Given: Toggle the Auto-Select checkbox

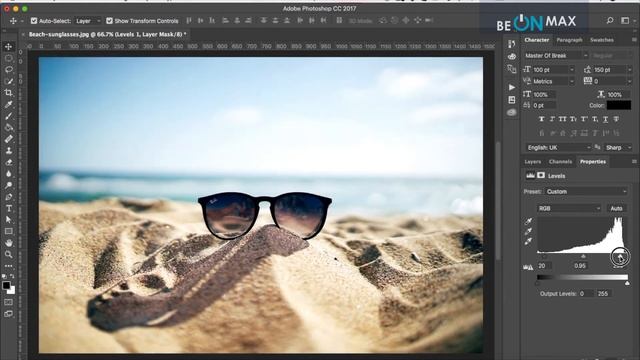Looking at the screenshot, I should click(x=34, y=20).
